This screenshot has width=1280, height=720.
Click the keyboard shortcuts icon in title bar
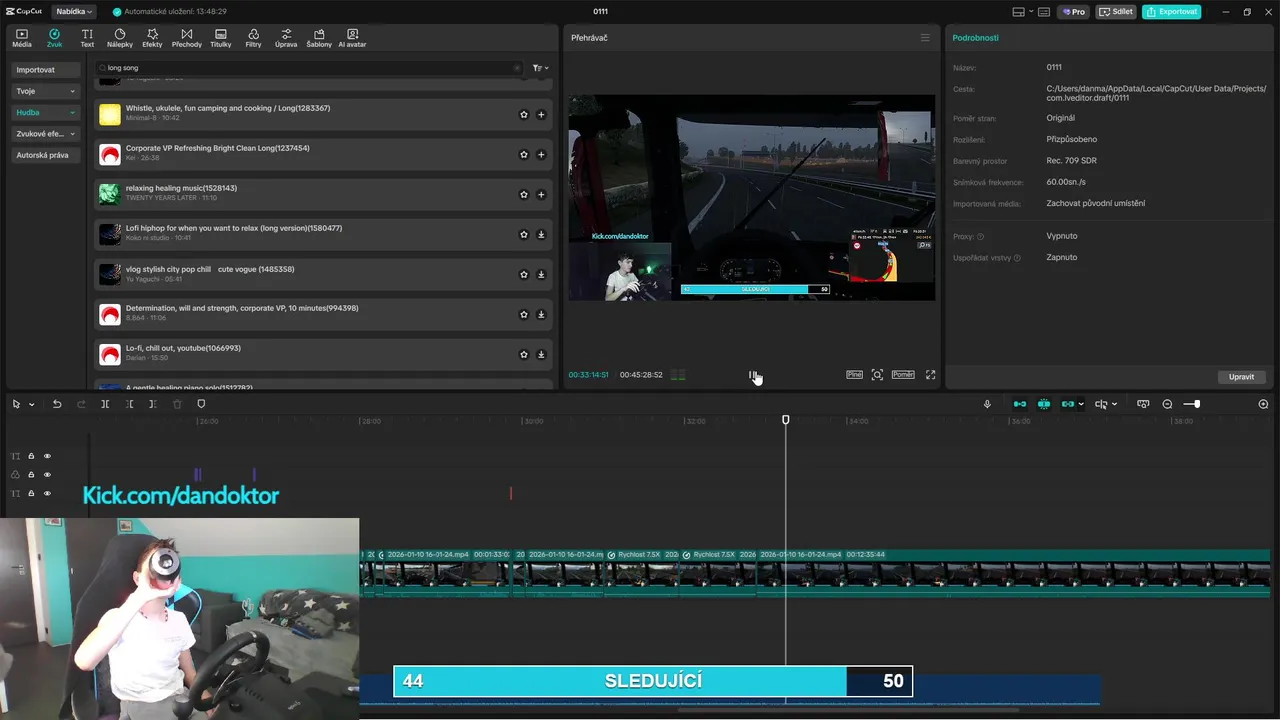pos(1044,12)
